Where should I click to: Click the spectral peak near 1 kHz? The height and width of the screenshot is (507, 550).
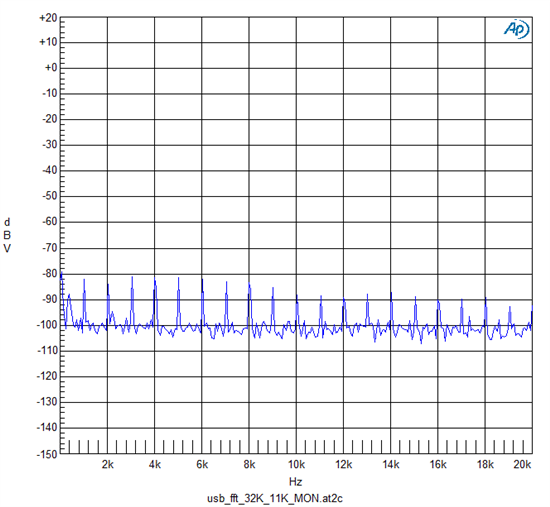84,280
